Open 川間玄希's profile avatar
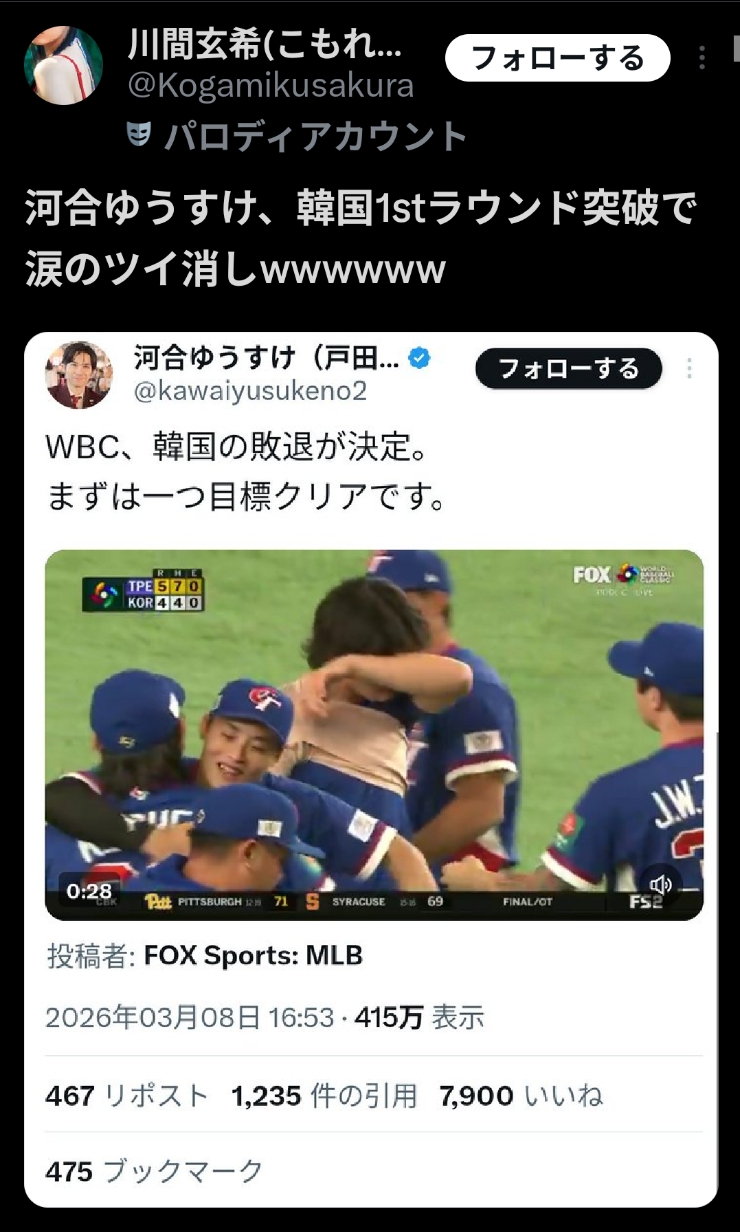This screenshot has height=1232, width=740. click(63, 65)
